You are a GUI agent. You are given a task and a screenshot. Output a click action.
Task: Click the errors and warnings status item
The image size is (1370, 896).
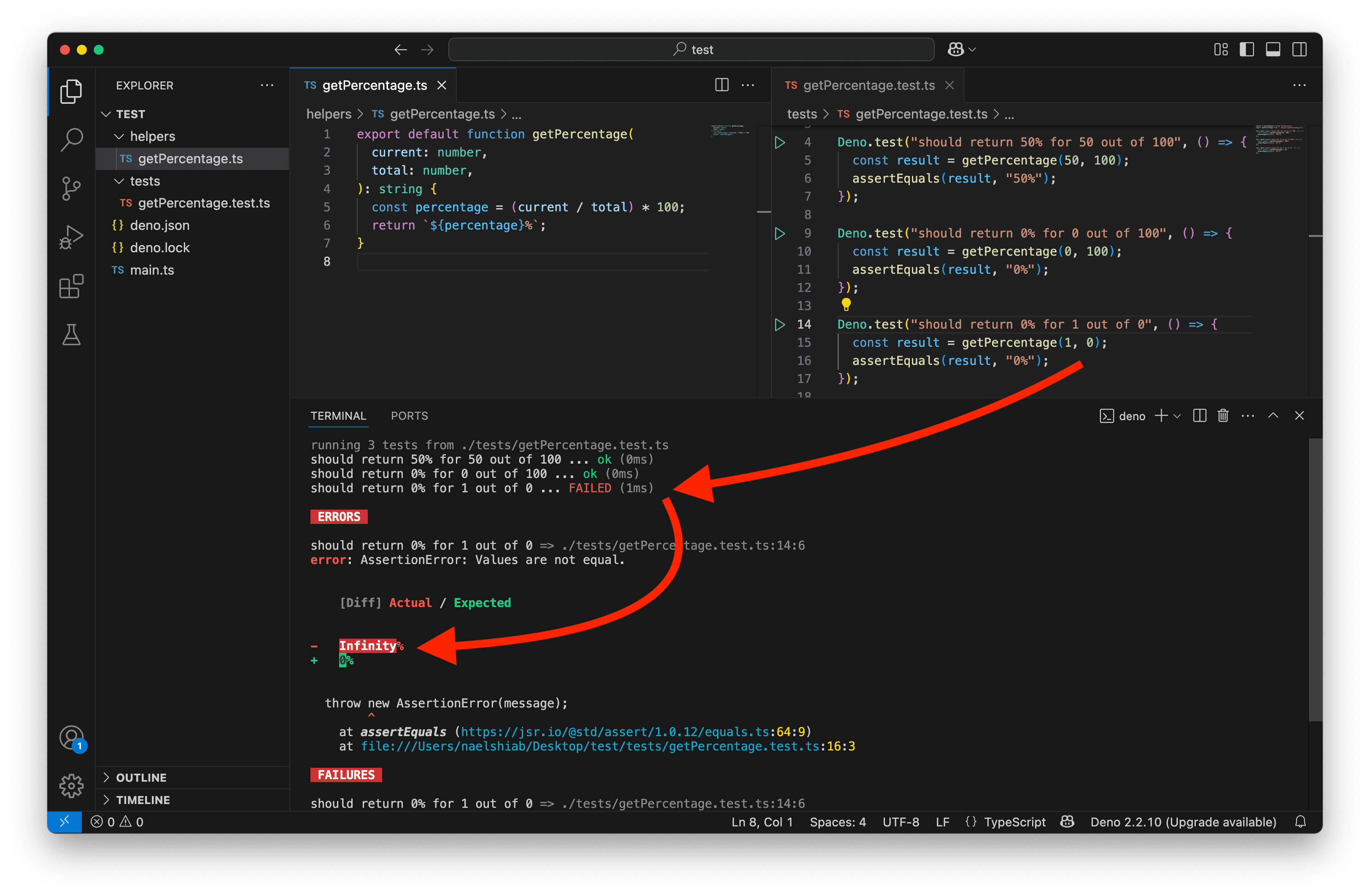(x=117, y=822)
